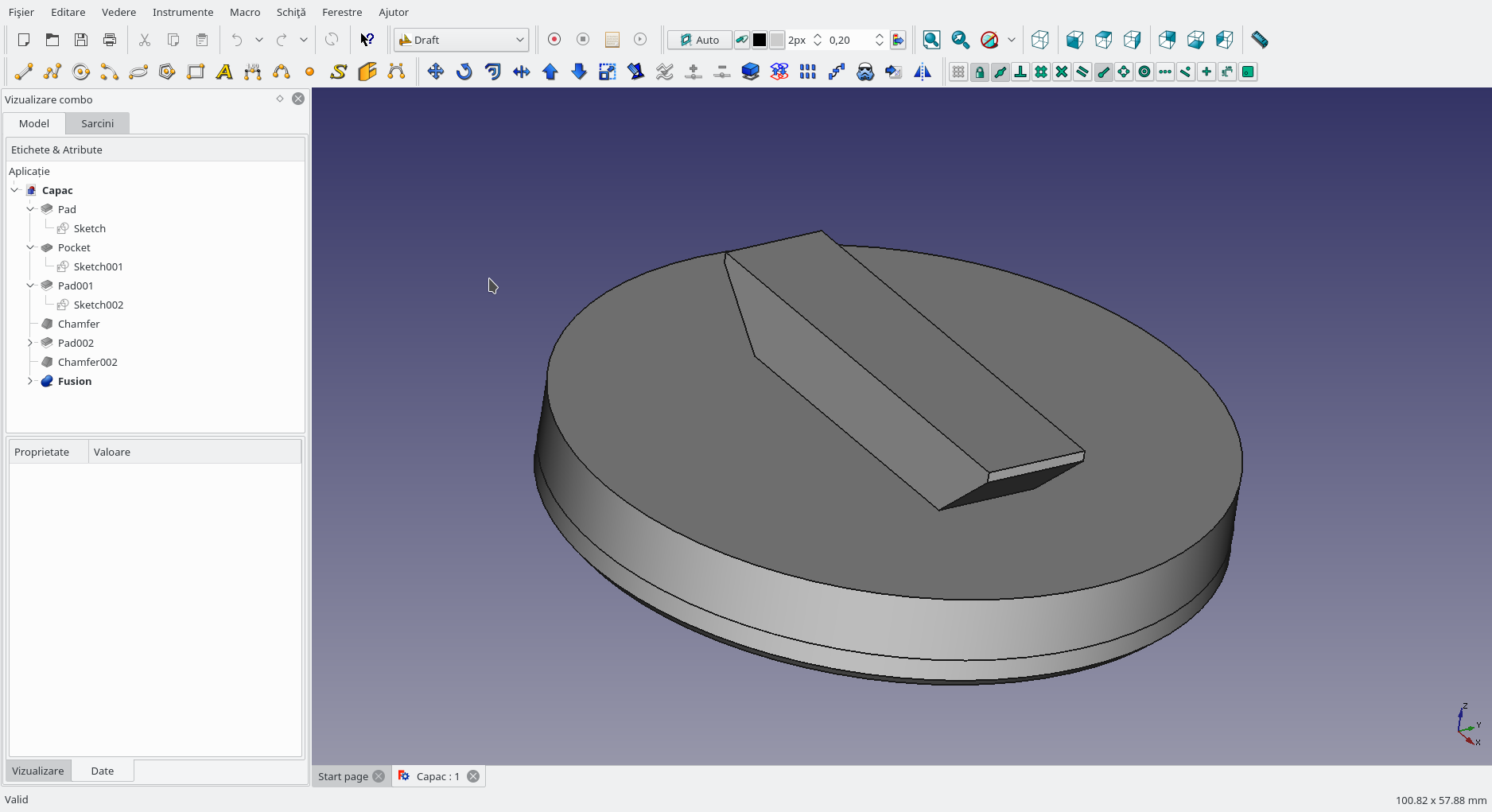Screen dimensions: 1492x812
Task: Activate the Draft Rotate tool
Action: coord(464,72)
